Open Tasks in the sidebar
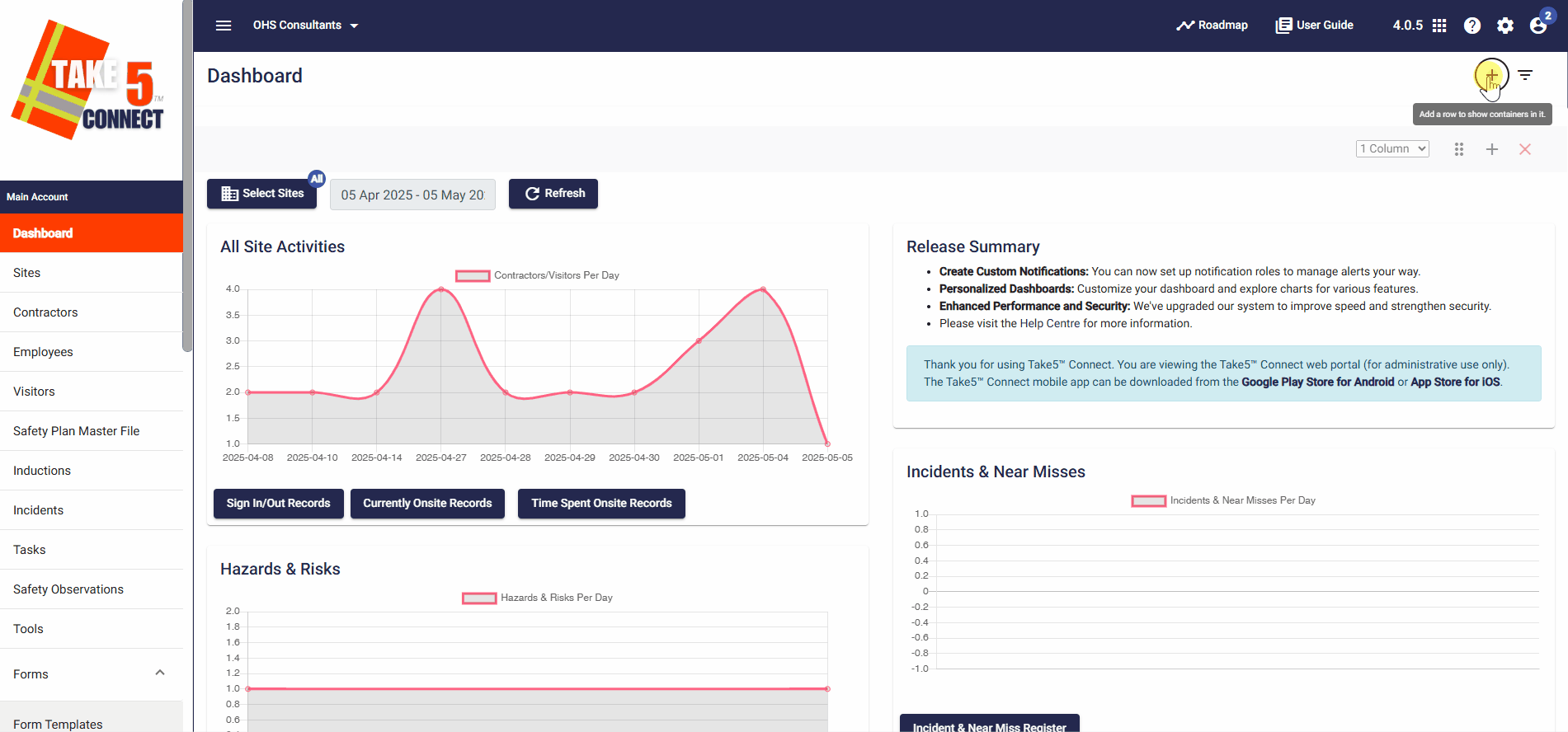Screen dimensions: 1568x732 tap(92, 550)
